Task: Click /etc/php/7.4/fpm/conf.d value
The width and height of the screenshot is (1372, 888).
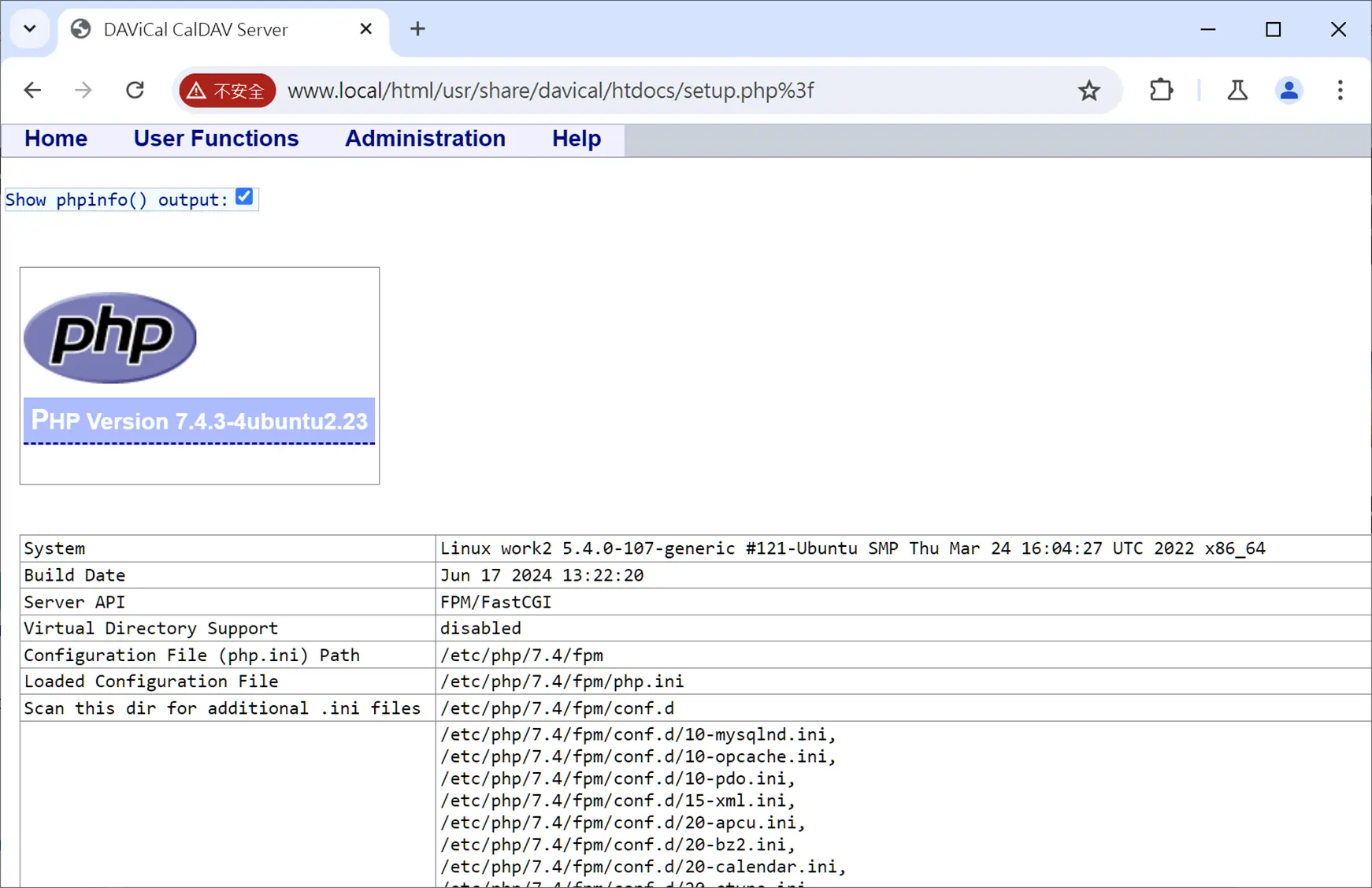Action: click(557, 708)
